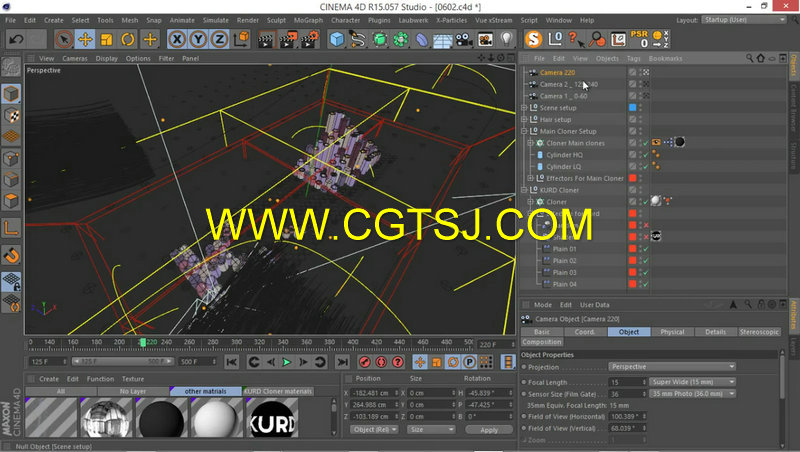Select the black sphere material

pyautogui.click(x=161, y=418)
